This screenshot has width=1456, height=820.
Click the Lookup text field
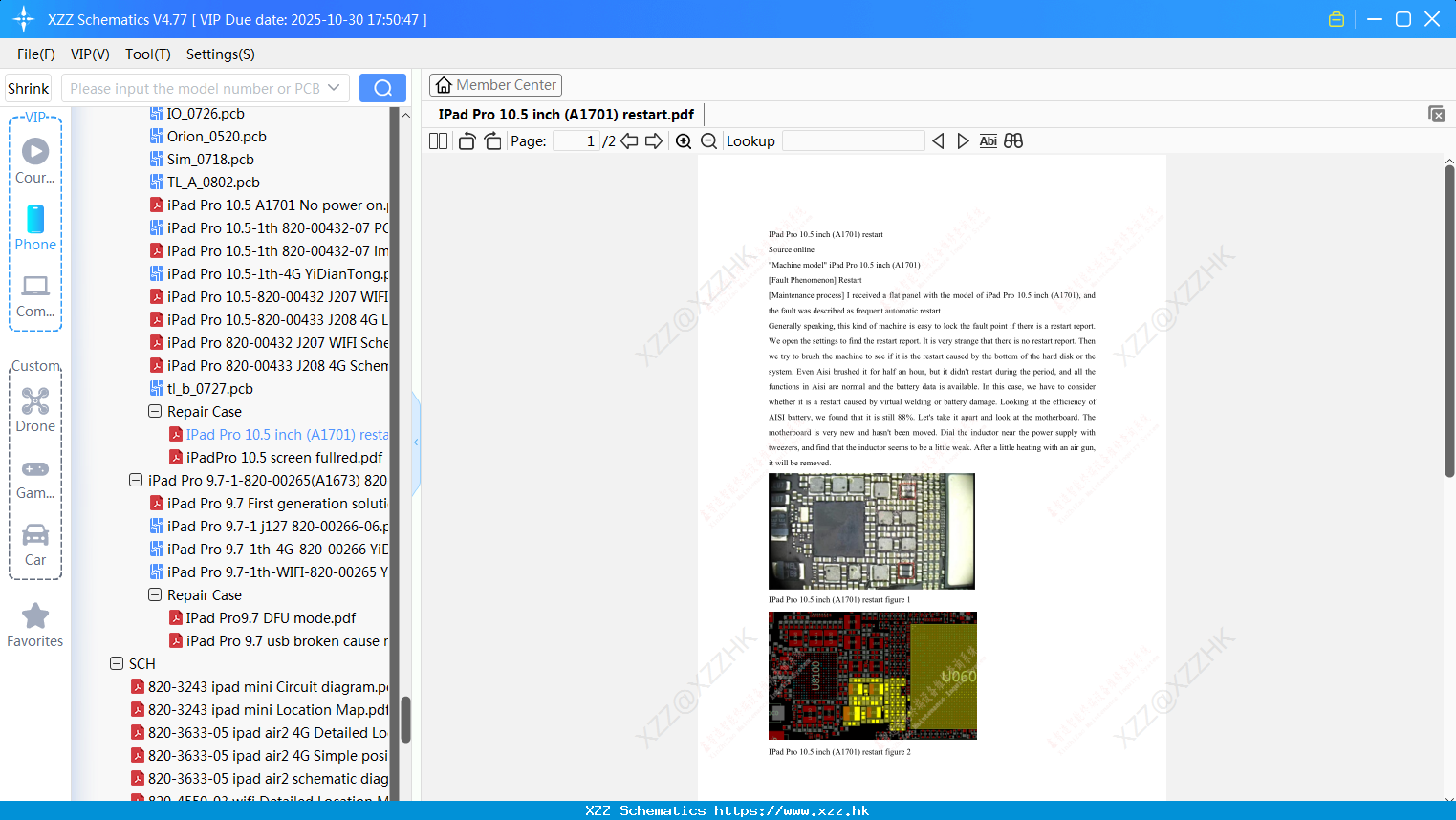click(853, 140)
